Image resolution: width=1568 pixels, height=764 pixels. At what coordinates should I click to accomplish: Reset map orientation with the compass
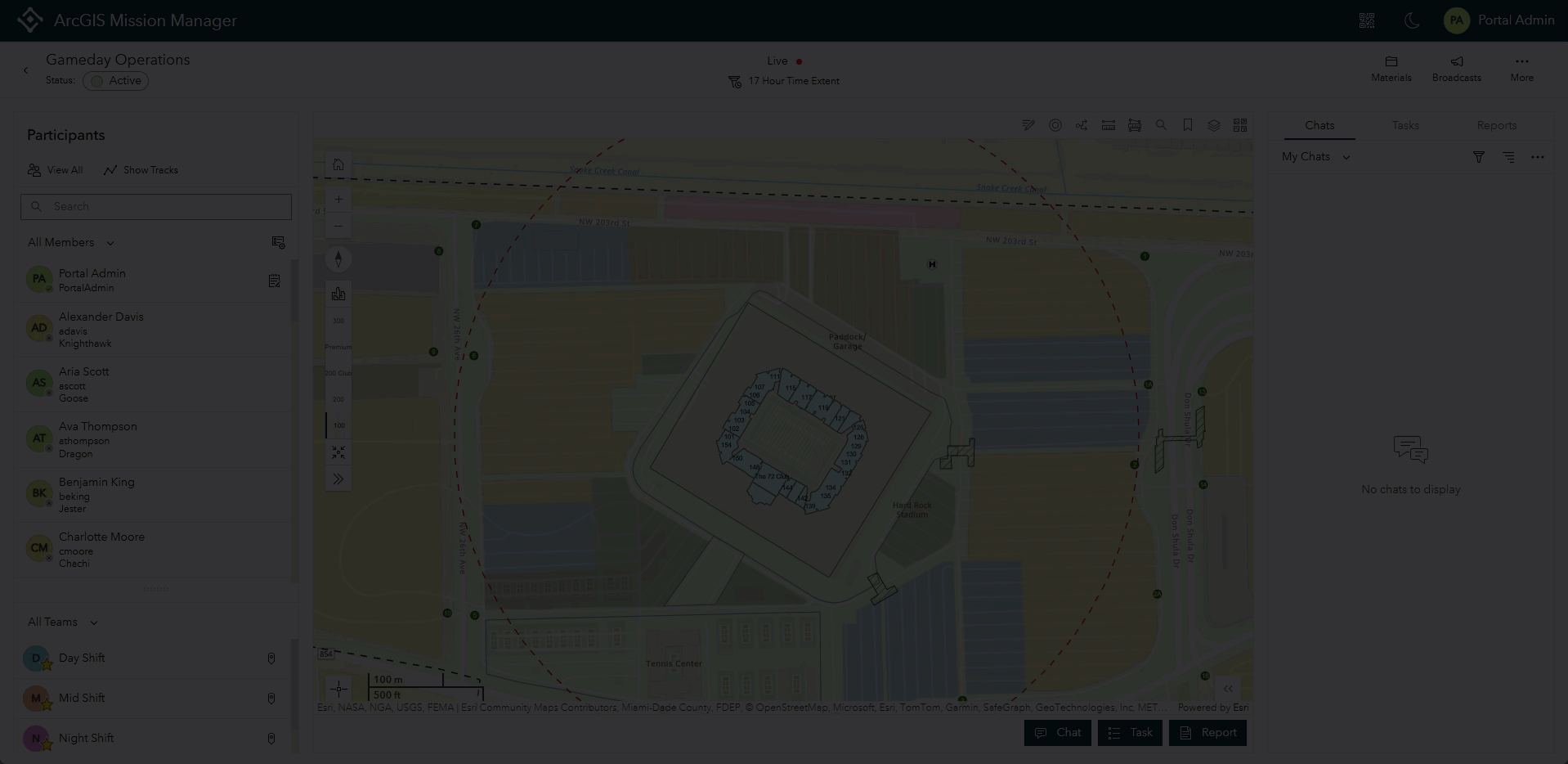coord(338,259)
